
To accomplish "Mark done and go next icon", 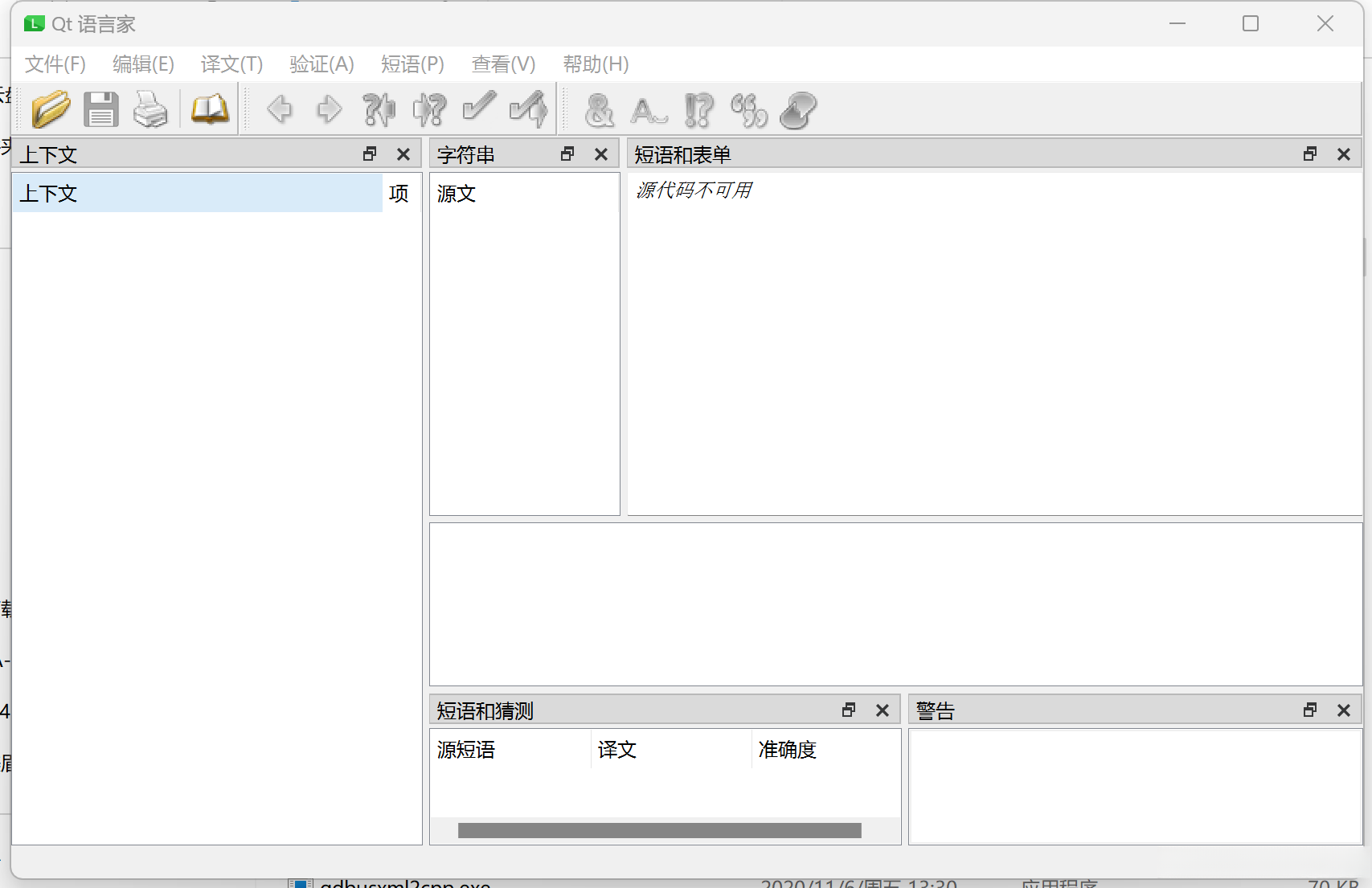I will tap(529, 109).
